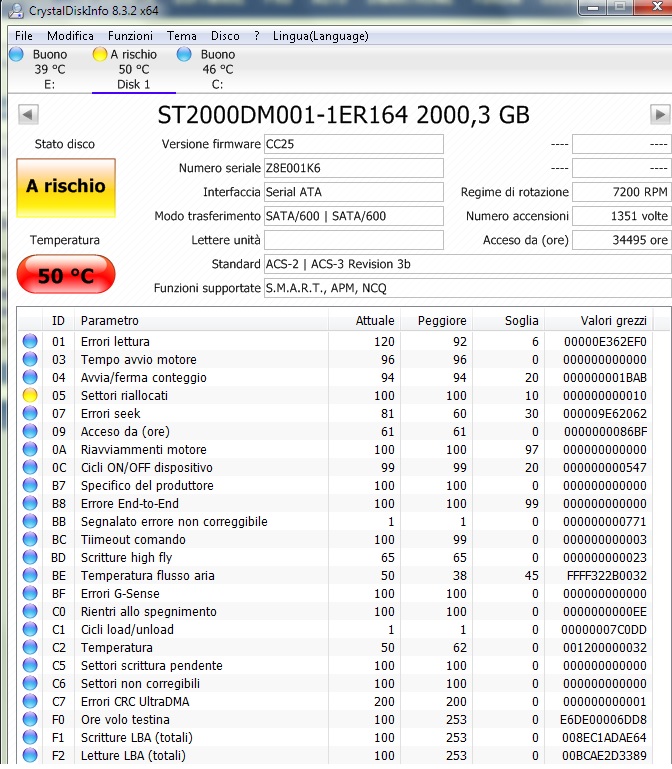Click status orb of row ID C2
672x769 pixels.
[x=30, y=647]
